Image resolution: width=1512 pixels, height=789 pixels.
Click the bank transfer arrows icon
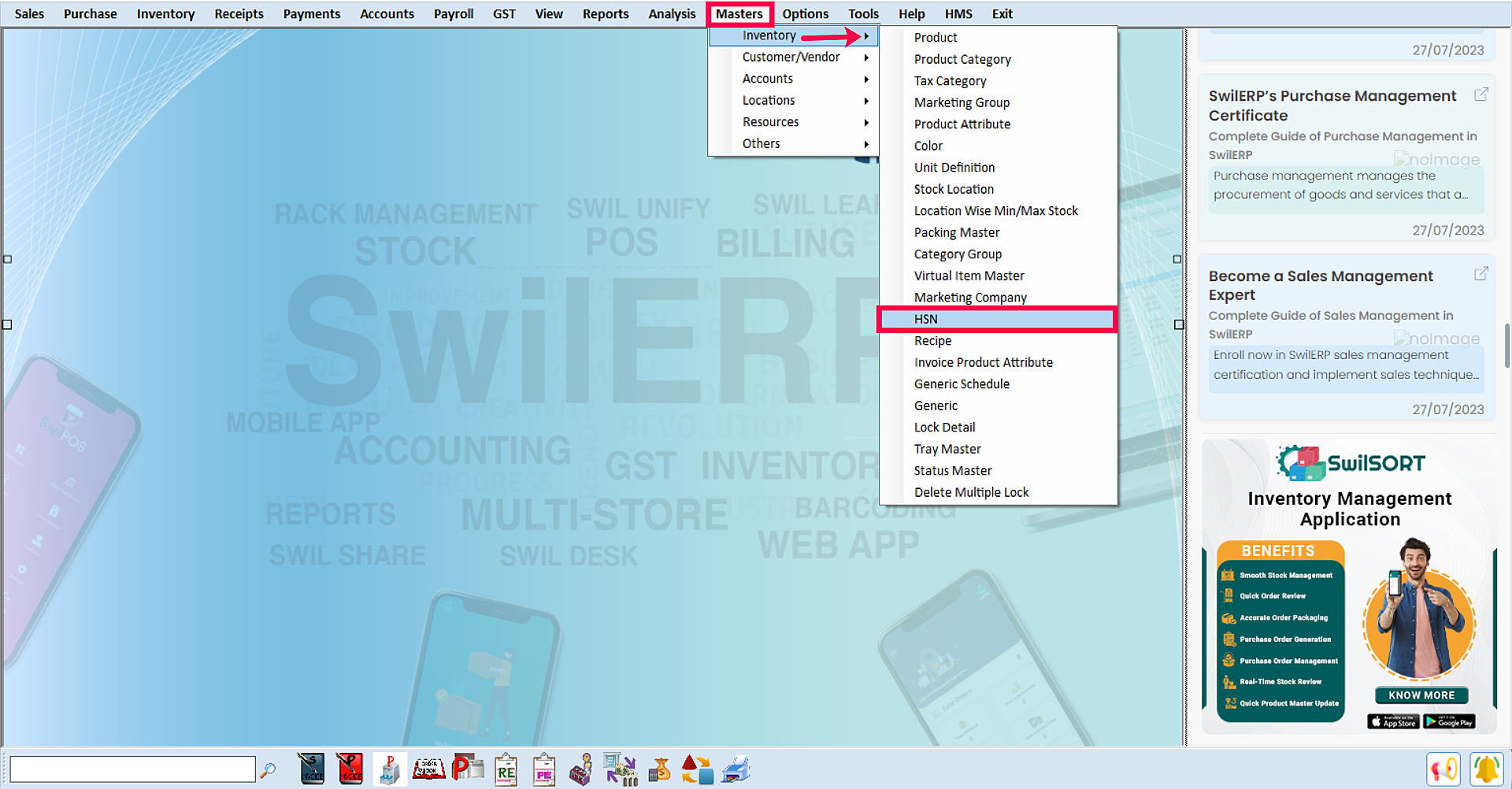621,770
